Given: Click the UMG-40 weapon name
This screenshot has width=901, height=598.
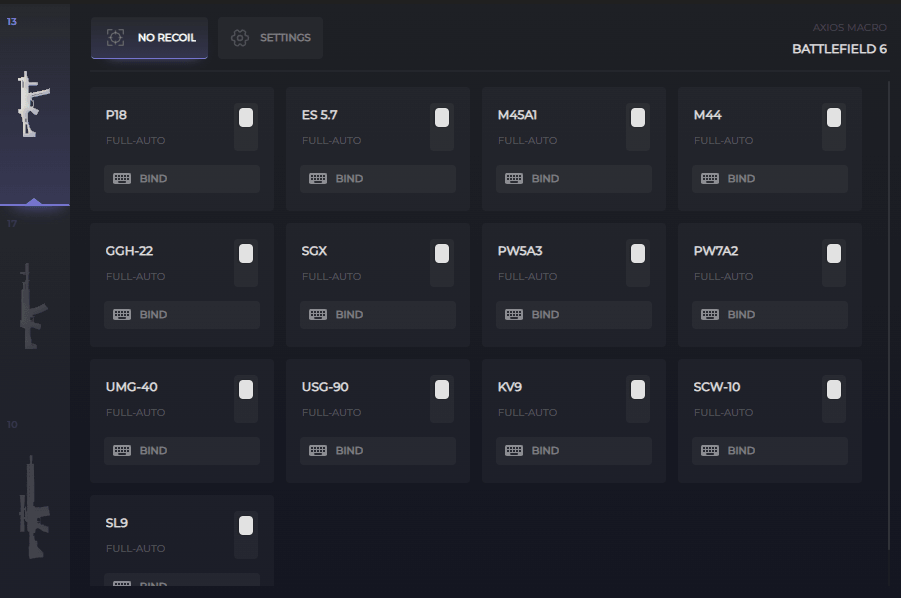Looking at the screenshot, I should tap(132, 387).
